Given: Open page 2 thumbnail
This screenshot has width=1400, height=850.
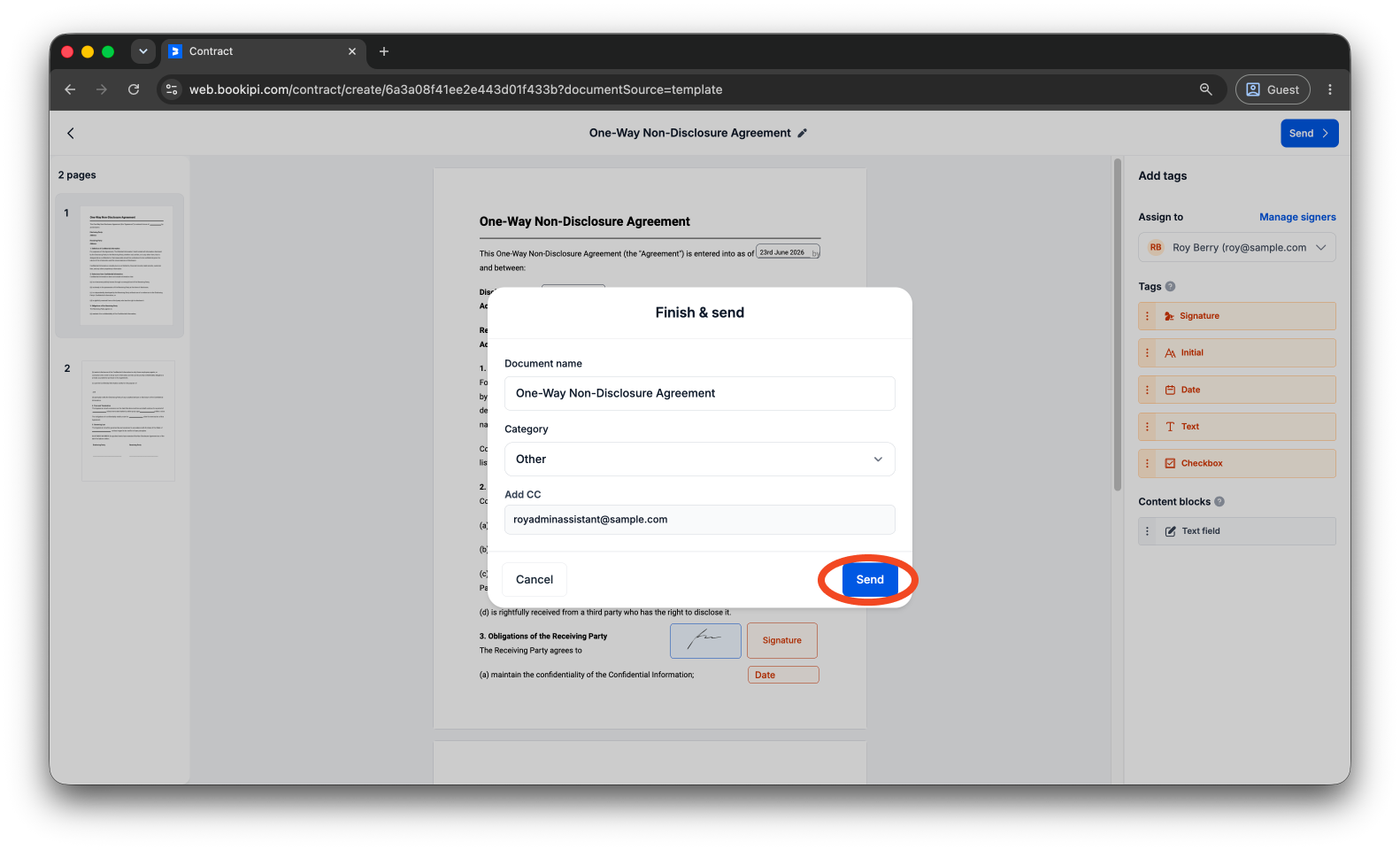Looking at the screenshot, I should pyautogui.click(x=128, y=421).
